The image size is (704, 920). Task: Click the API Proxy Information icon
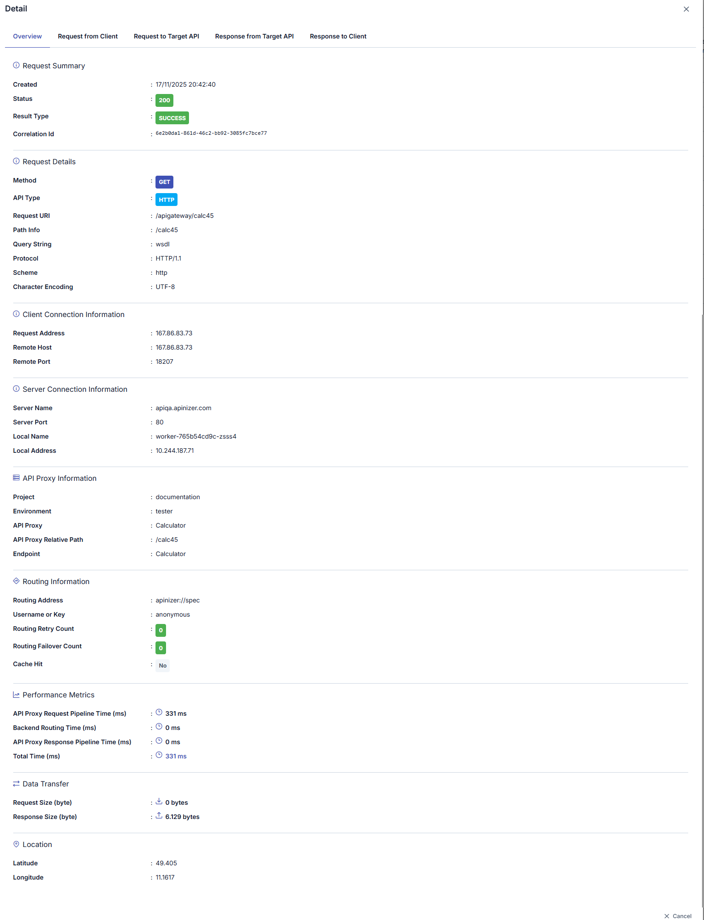16,478
